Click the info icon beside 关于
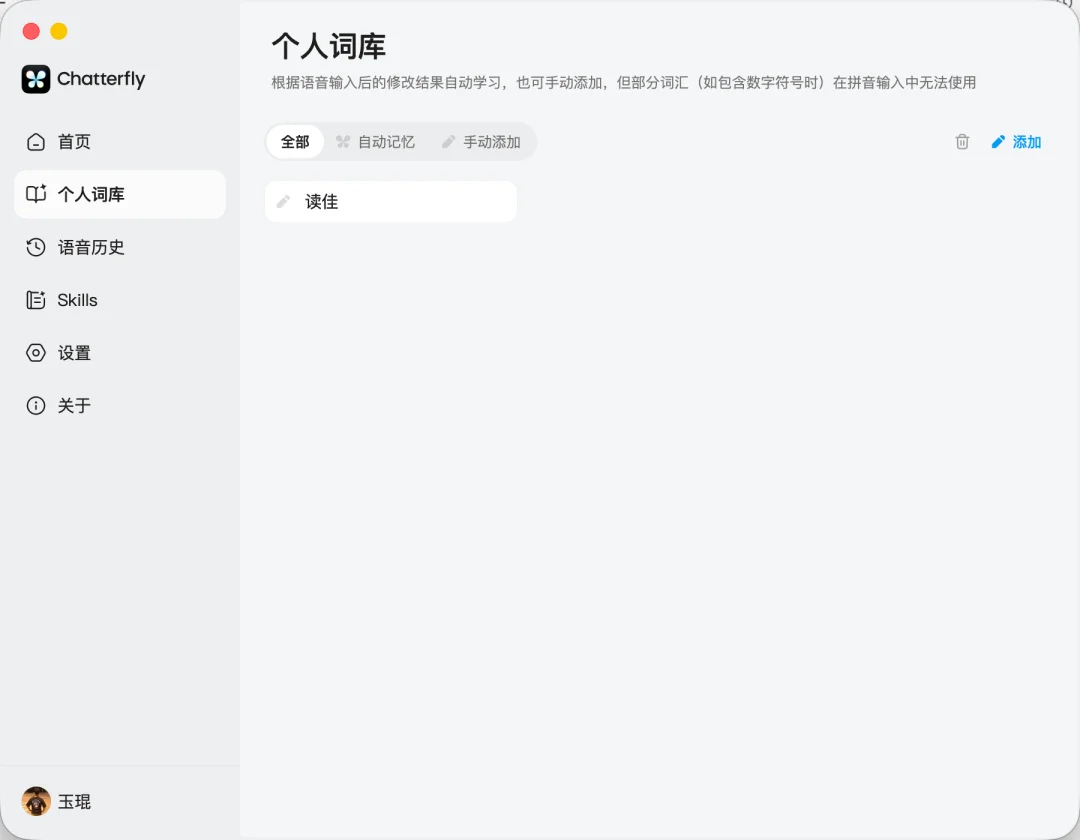This screenshot has width=1080, height=840. 36,406
